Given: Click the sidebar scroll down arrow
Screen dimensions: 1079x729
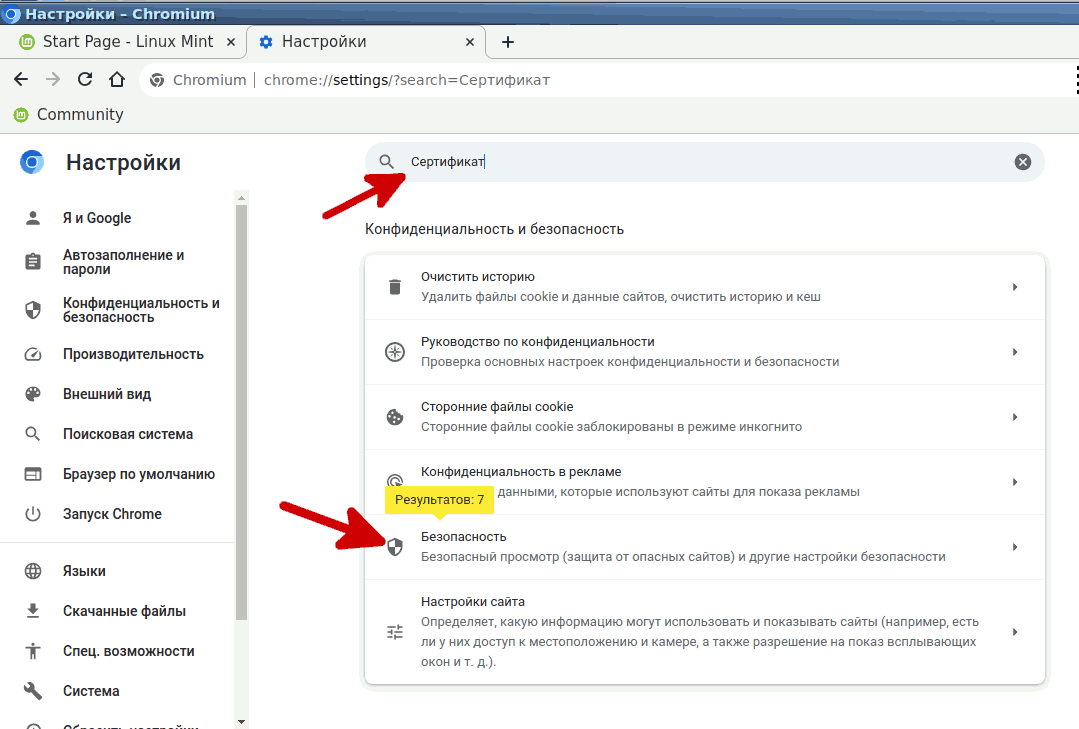Looking at the screenshot, I should pyautogui.click(x=241, y=722).
